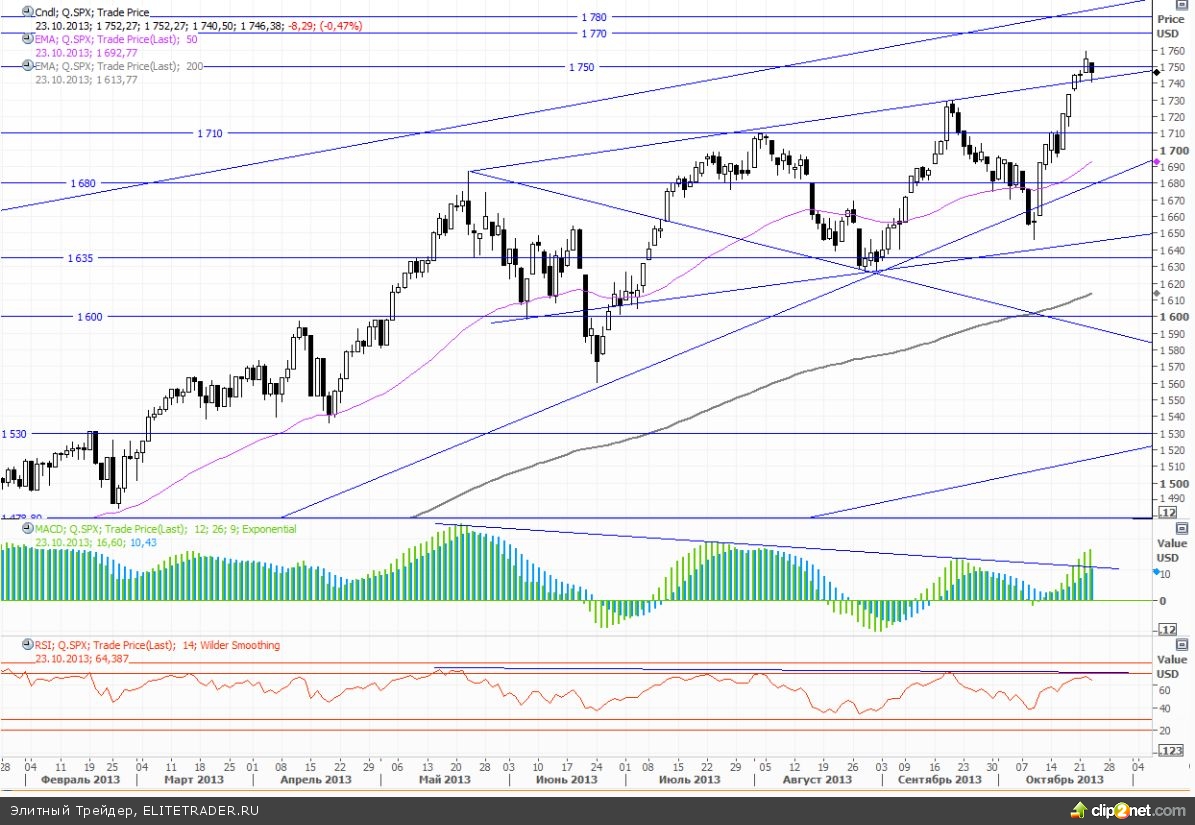Click the RSI pane maximize icon
The height and width of the screenshot is (825, 1195).
tap(1182, 644)
